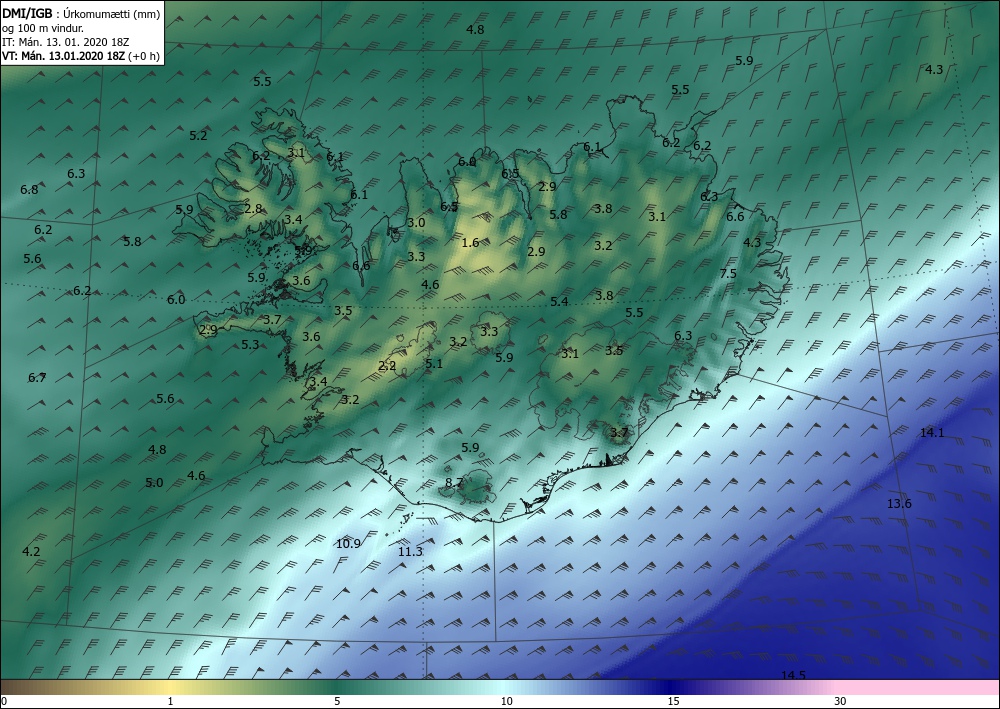Select the 5.1 value in central Iceland
Screen dimensions: 1000x709
coord(434,363)
